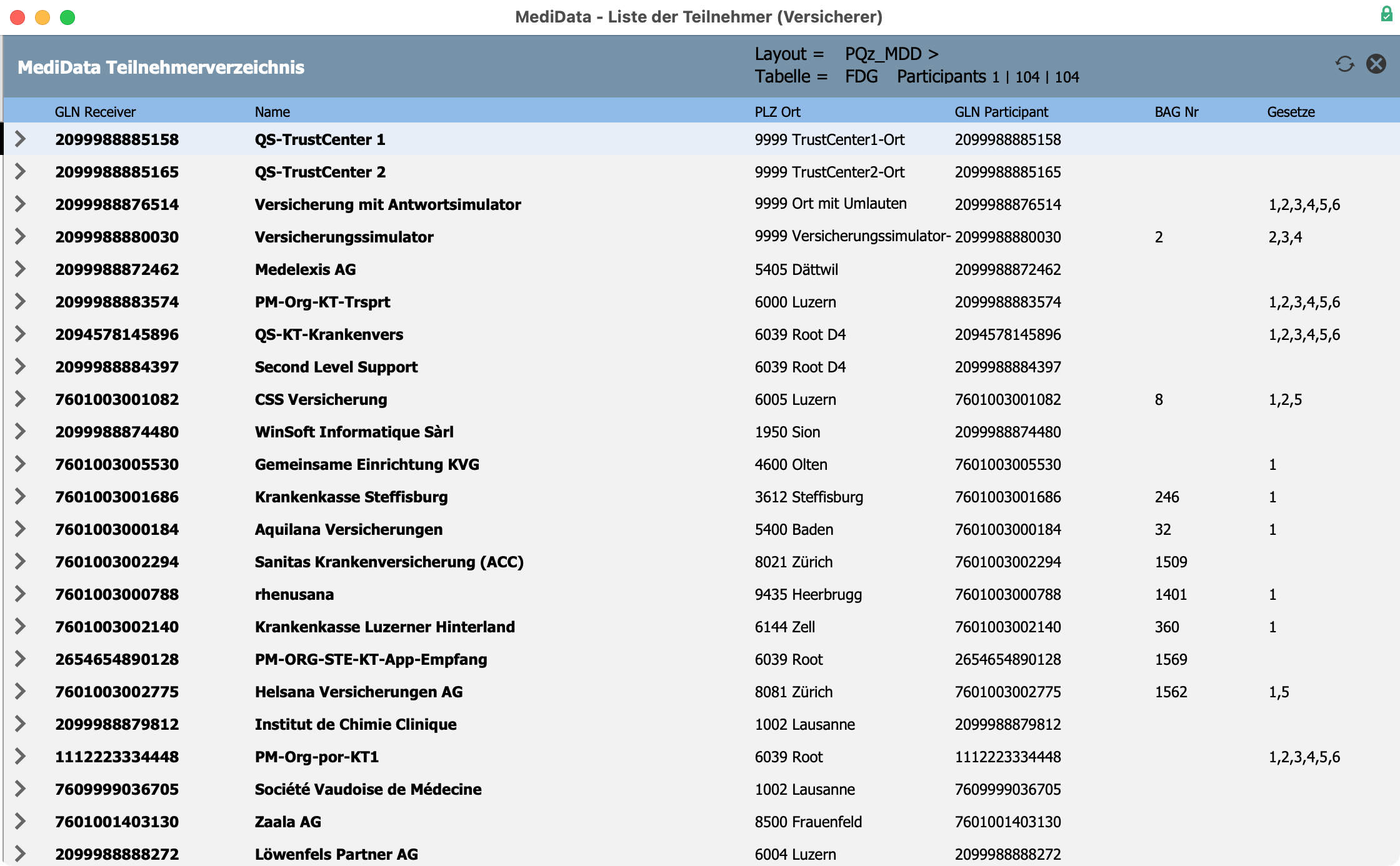Expand the QS-TrustCenter 2 row

point(20,171)
